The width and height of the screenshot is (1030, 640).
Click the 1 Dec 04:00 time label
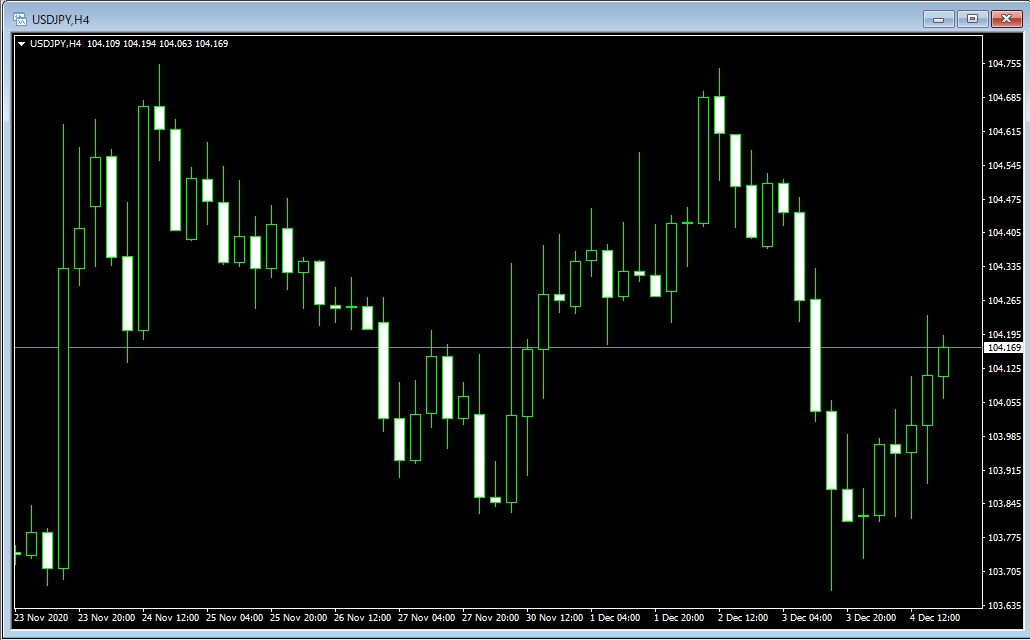[615, 618]
